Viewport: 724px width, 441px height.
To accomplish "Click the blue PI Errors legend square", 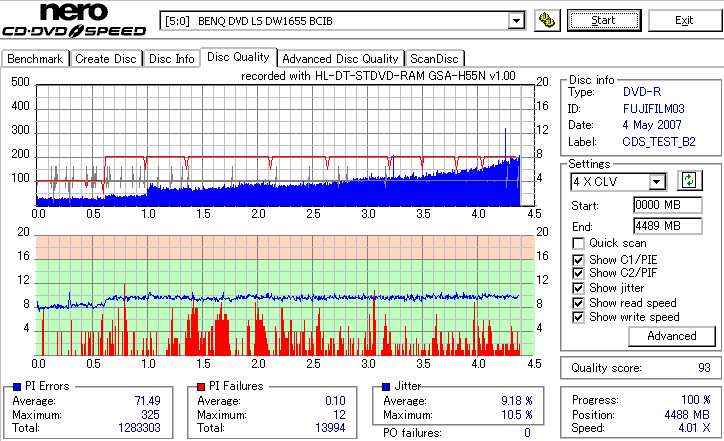I will tap(17, 387).
